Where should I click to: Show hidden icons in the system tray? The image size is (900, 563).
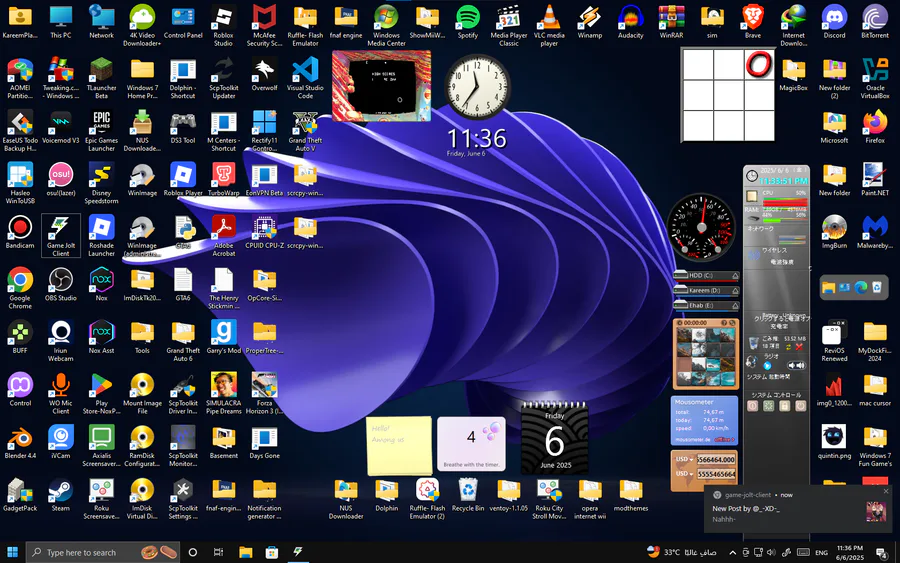click(732, 552)
